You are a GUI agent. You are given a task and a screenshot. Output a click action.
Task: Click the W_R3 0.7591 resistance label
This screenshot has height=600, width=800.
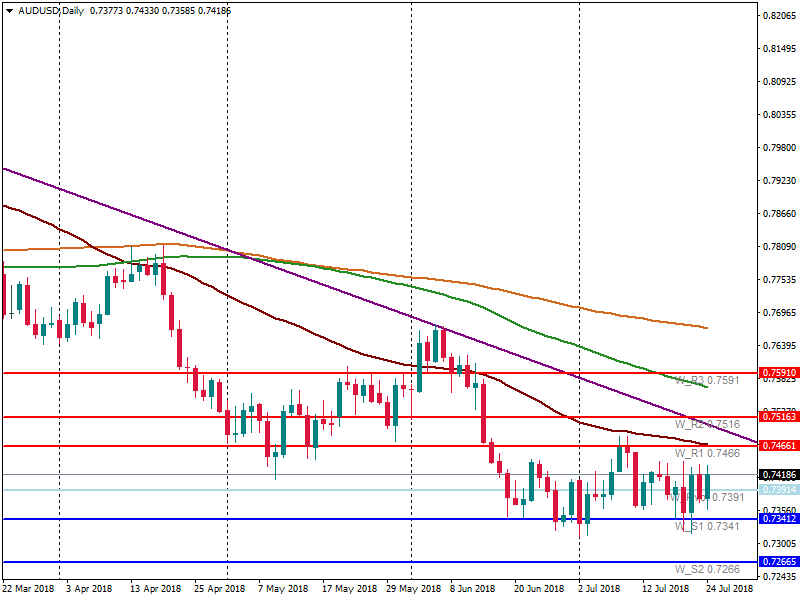pyautogui.click(x=706, y=380)
